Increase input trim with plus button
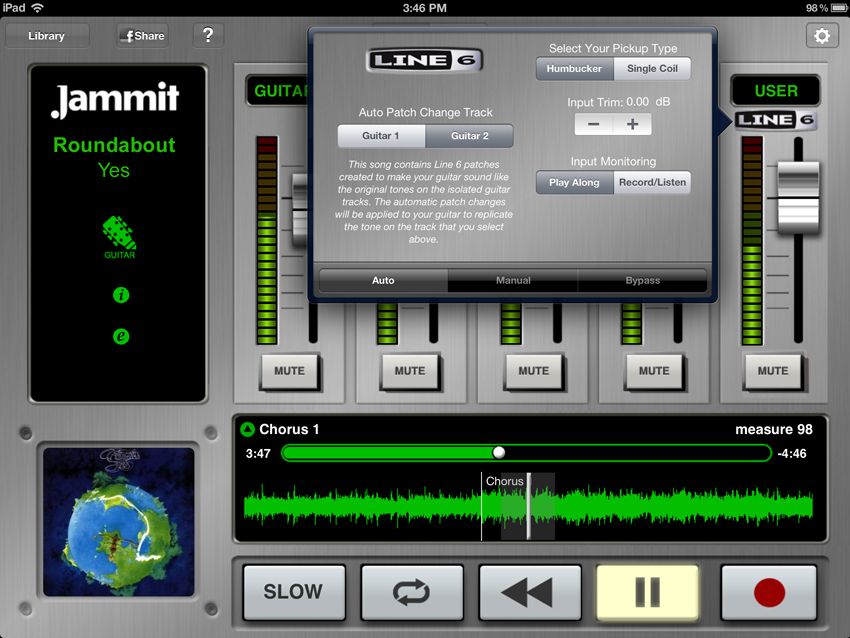850x638 pixels. click(x=633, y=124)
